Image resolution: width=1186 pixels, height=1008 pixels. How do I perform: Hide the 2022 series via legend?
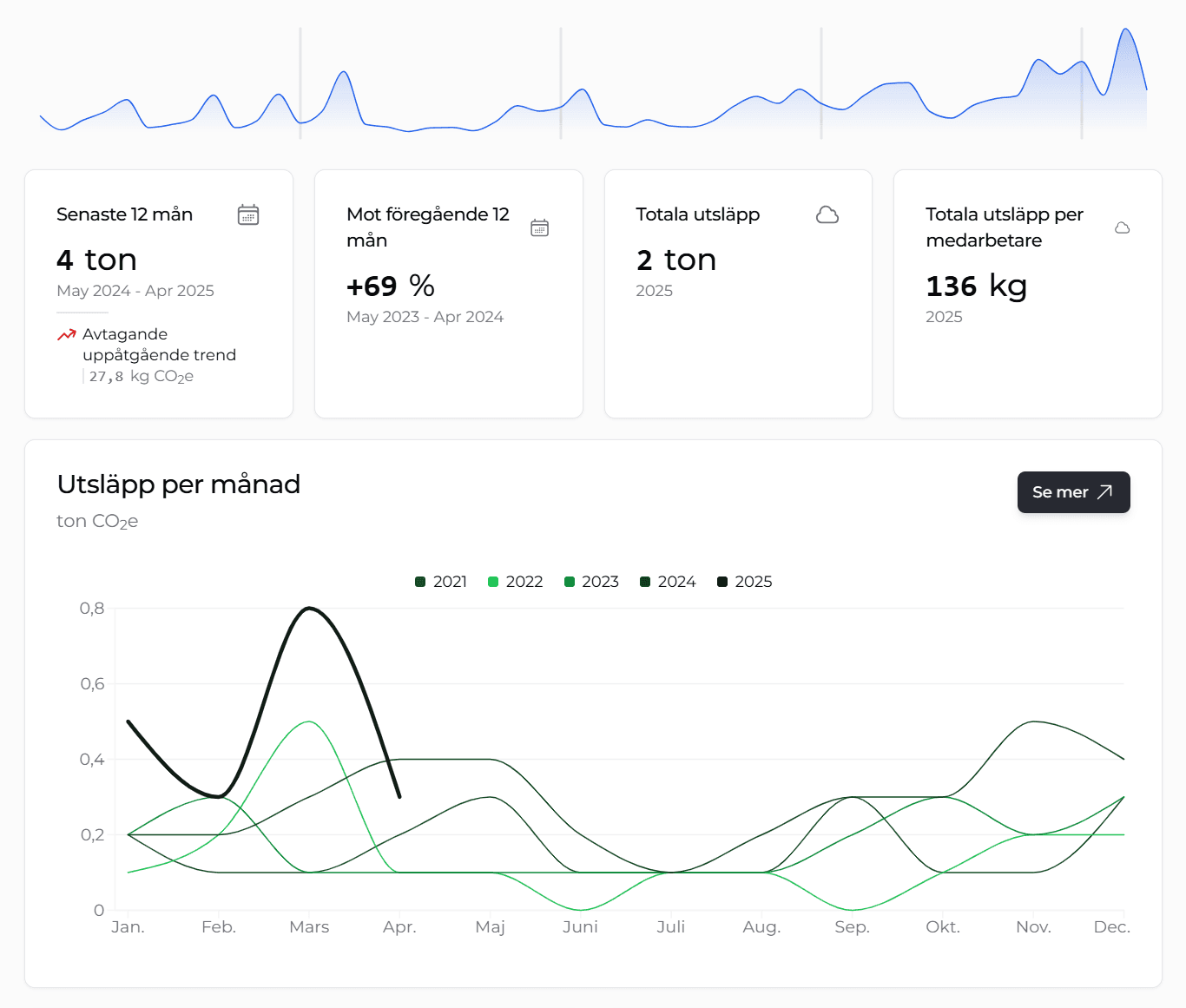click(515, 582)
